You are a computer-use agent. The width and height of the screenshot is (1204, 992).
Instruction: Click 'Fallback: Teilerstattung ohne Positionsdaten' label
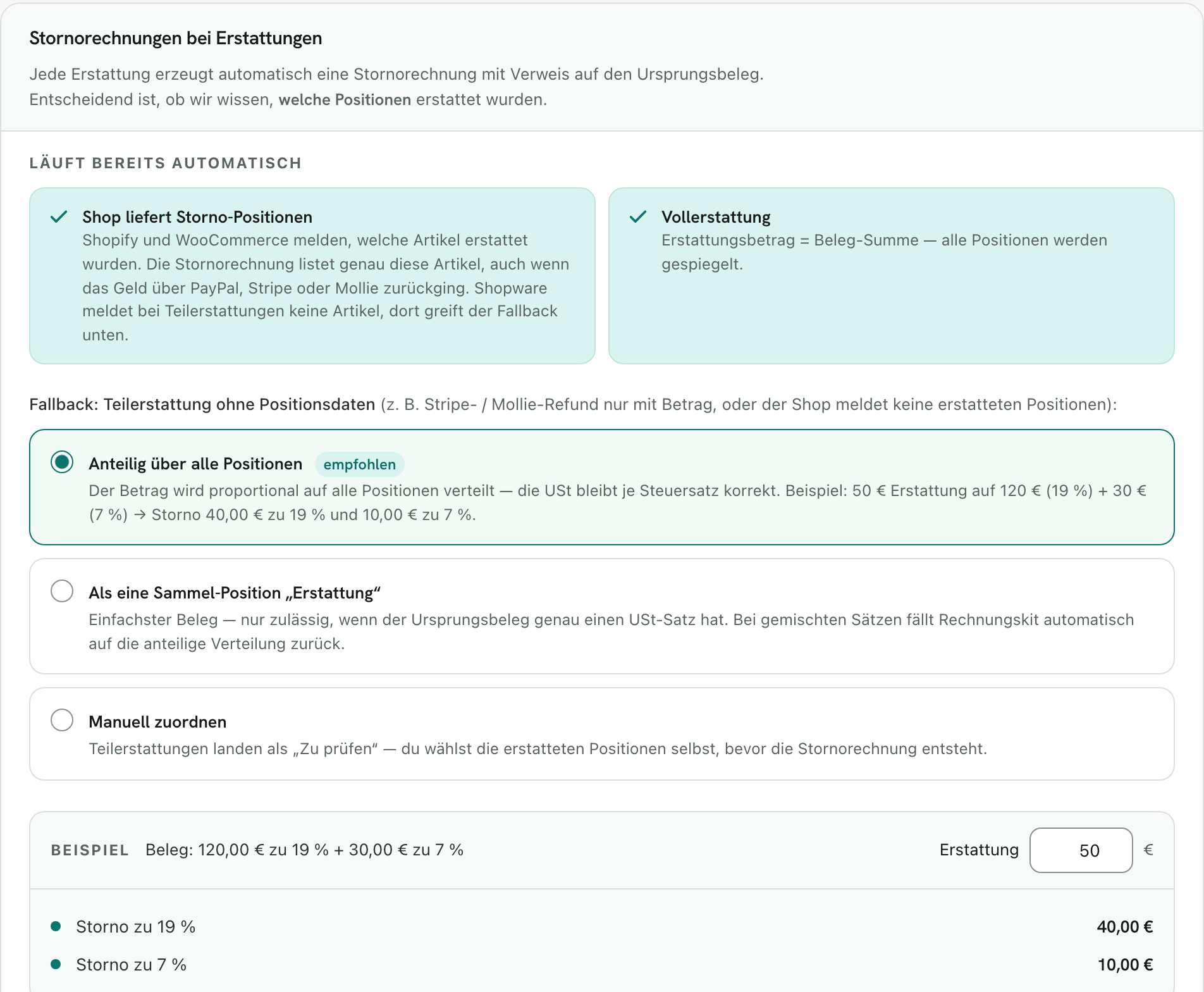point(202,404)
